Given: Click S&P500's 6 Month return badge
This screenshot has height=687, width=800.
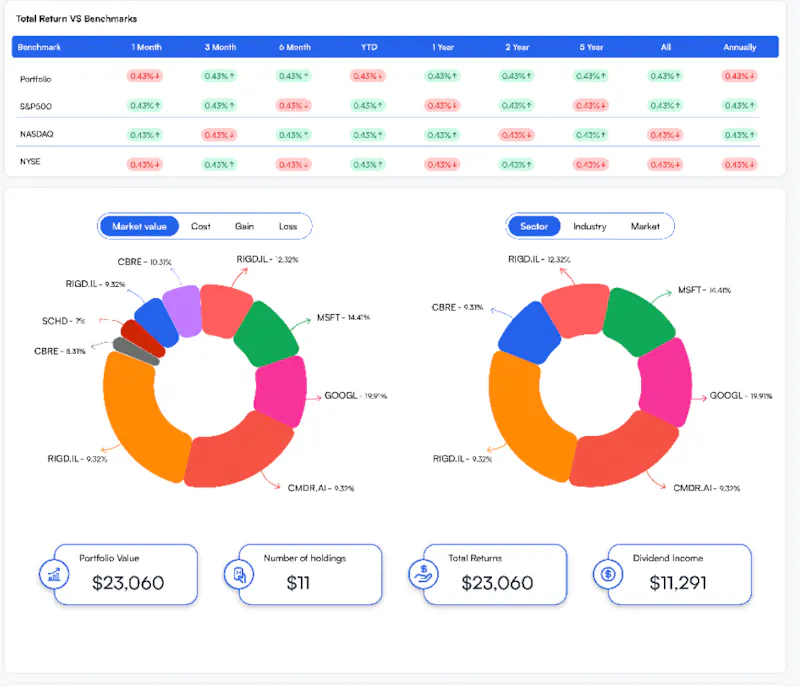Looking at the screenshot, I should [x=293, y=106].
